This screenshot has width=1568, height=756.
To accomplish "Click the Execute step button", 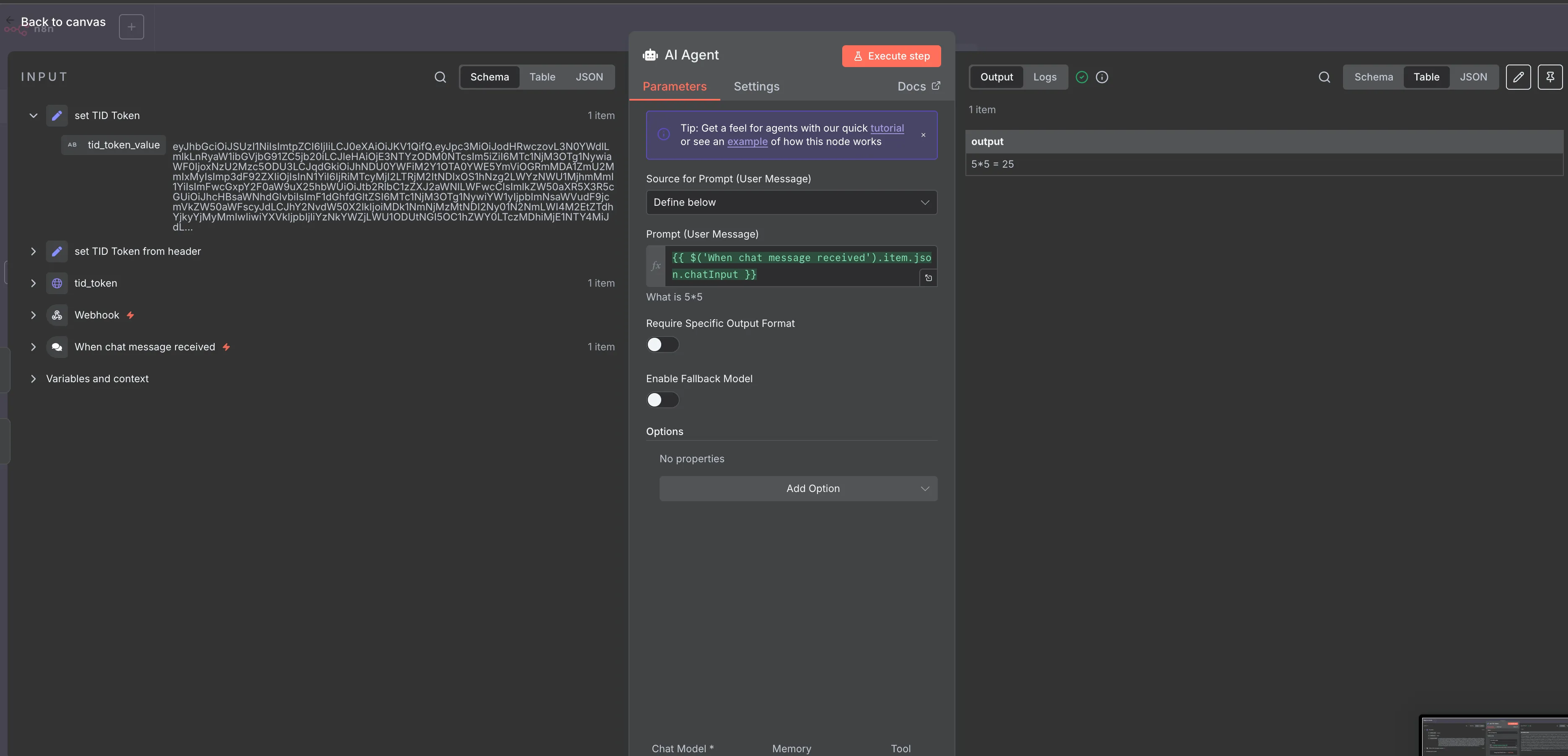I will tap(891, 56).
